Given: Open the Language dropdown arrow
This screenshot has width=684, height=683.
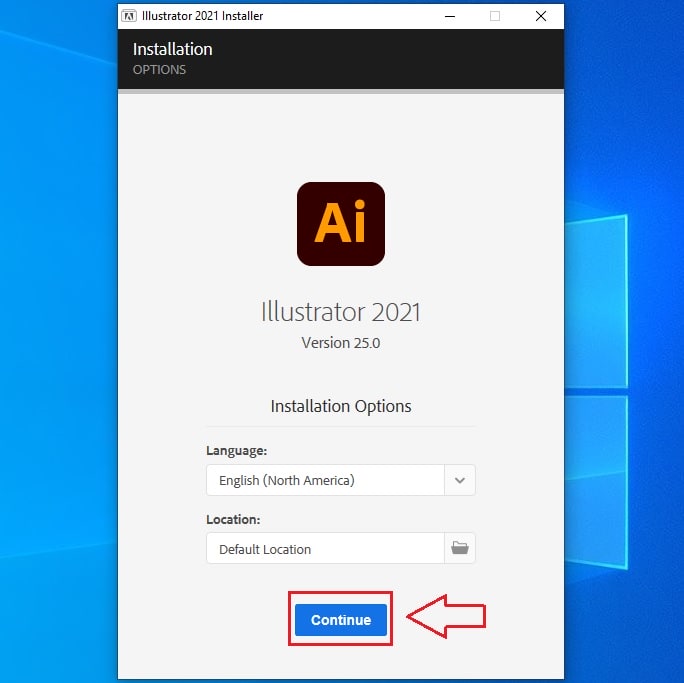Looking at the screenshot, I should pyautogui.click(x=460, y=480).
